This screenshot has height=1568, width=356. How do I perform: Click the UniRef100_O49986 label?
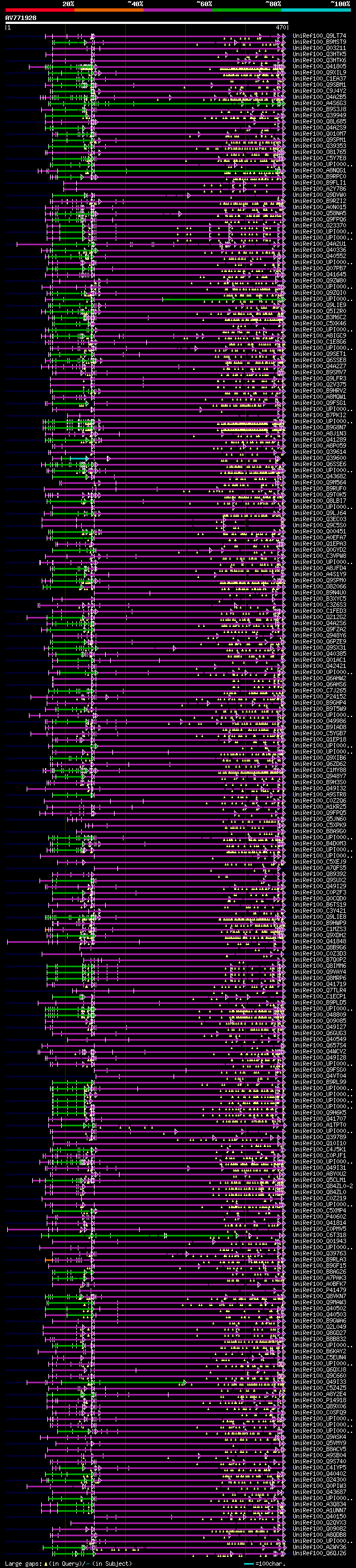coord(319,722)
